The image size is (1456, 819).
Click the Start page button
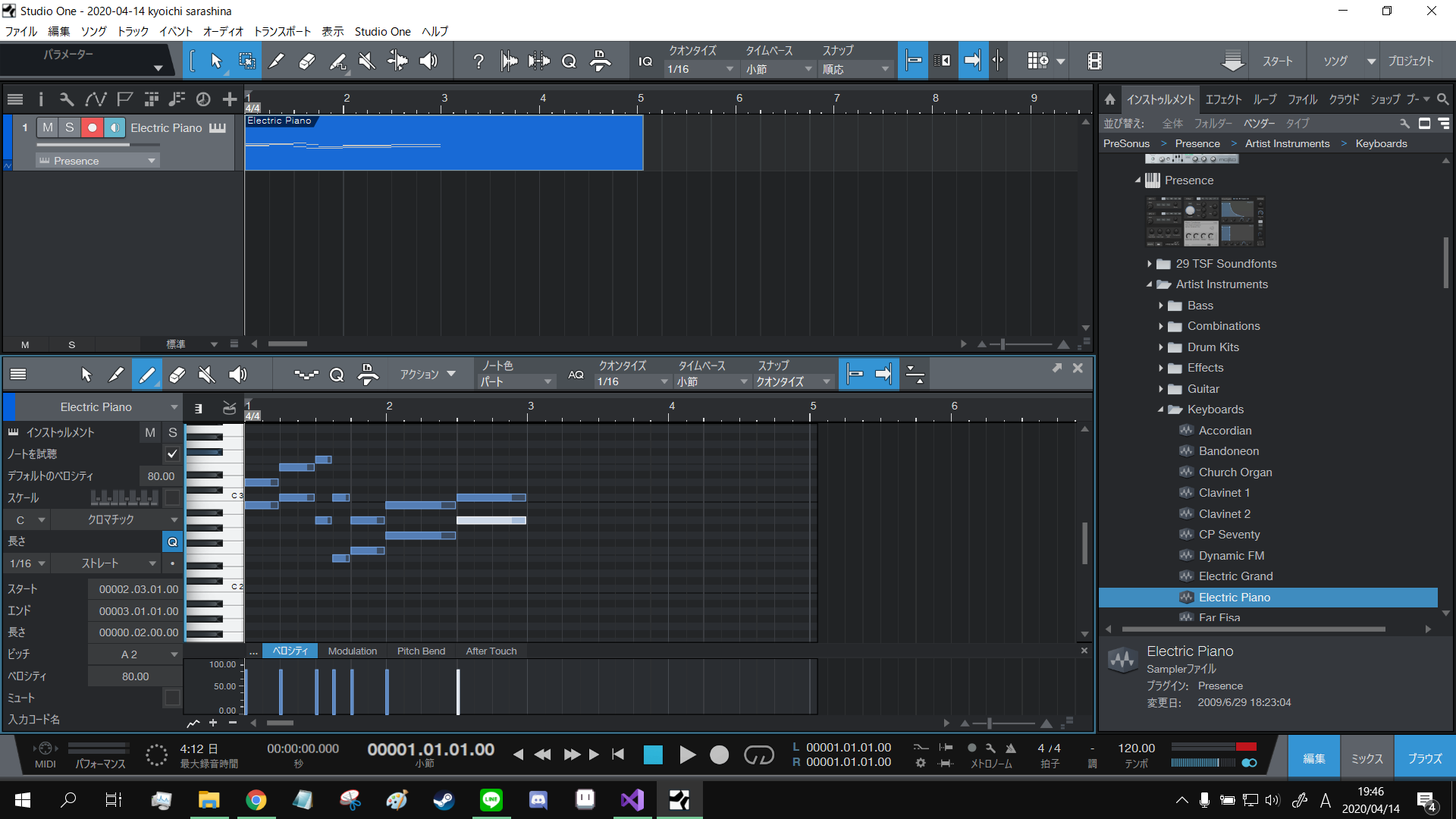[1277, 61]
